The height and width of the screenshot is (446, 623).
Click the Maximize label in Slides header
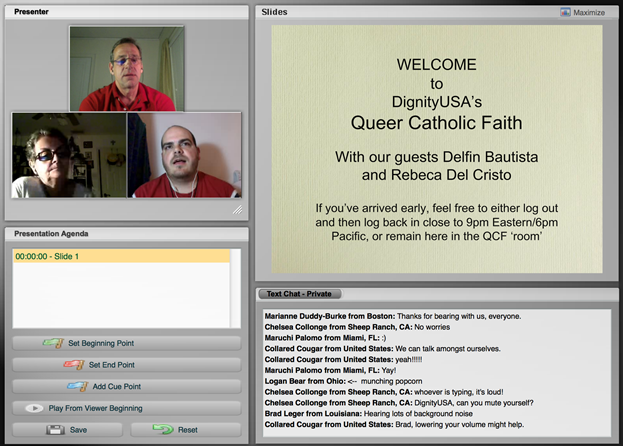[x=589, y=13]
